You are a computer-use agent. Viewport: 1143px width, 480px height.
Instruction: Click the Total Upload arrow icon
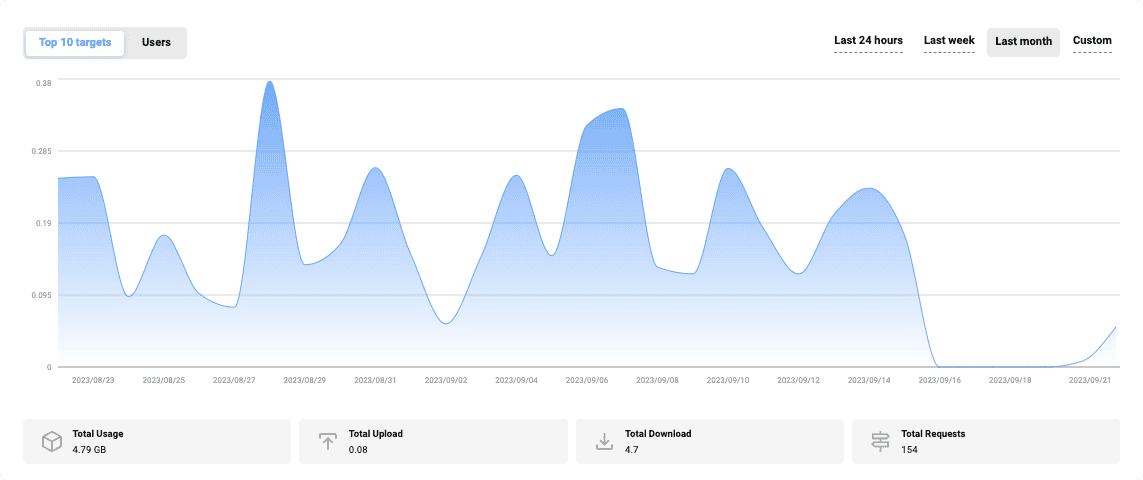[328, 441]
